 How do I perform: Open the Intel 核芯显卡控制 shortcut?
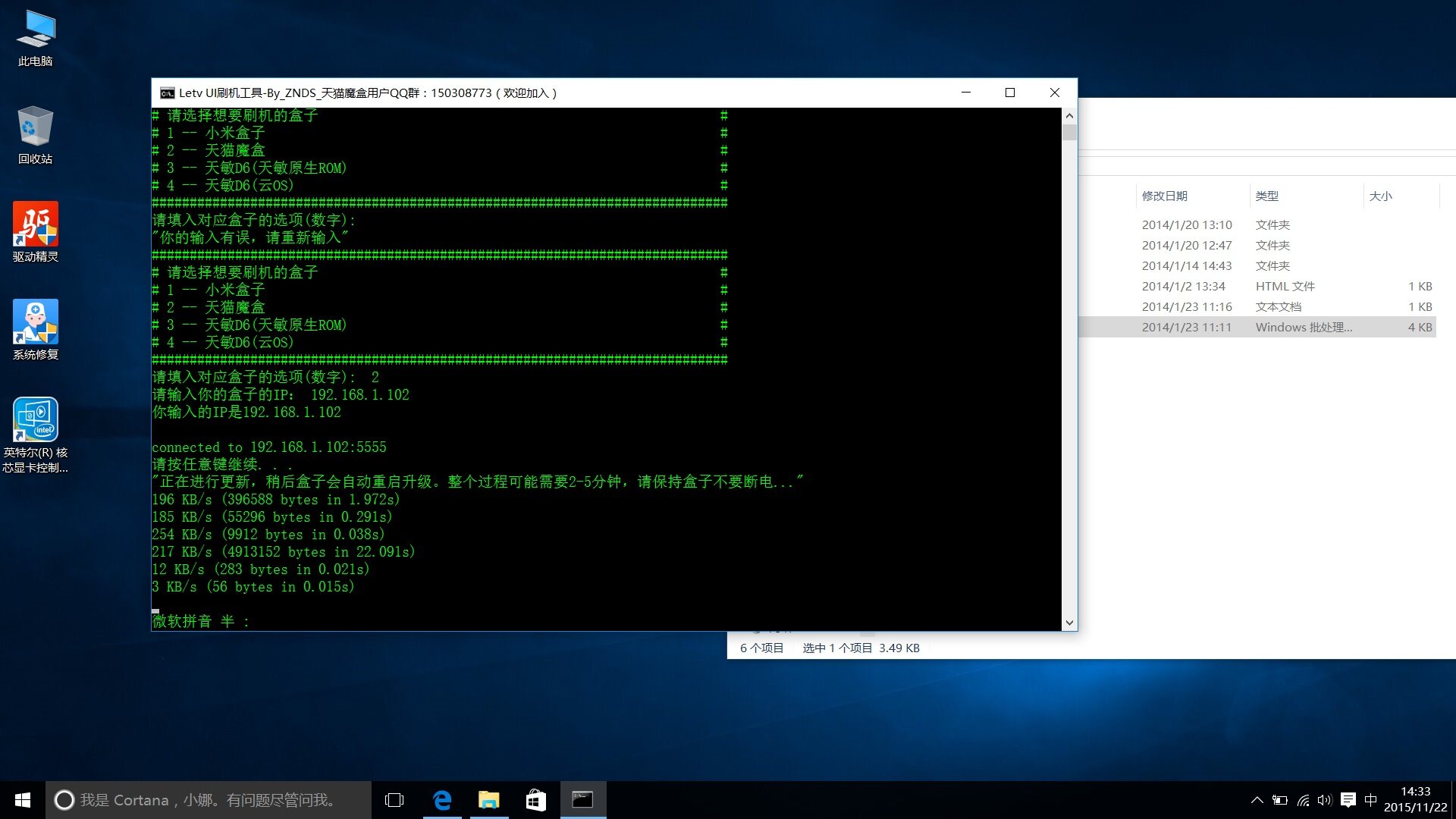pyautogui.click(x=36, y=436)
